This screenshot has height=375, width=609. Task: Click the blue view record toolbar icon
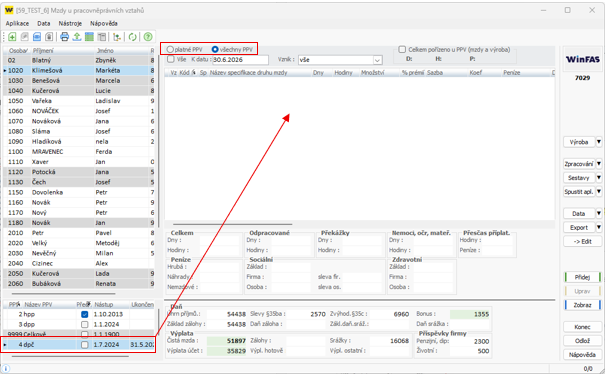click(37, 37)
